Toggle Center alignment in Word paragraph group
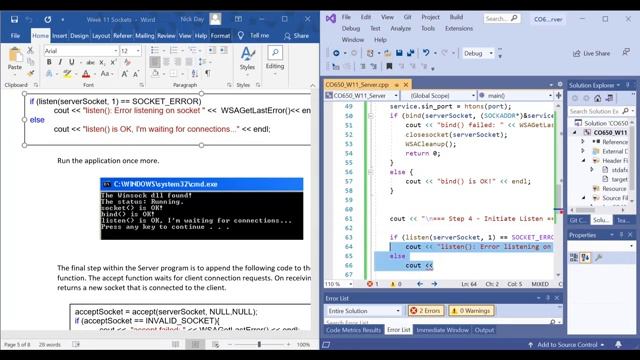The height and width of the screenshot is (360, 640). coord(166,62)
